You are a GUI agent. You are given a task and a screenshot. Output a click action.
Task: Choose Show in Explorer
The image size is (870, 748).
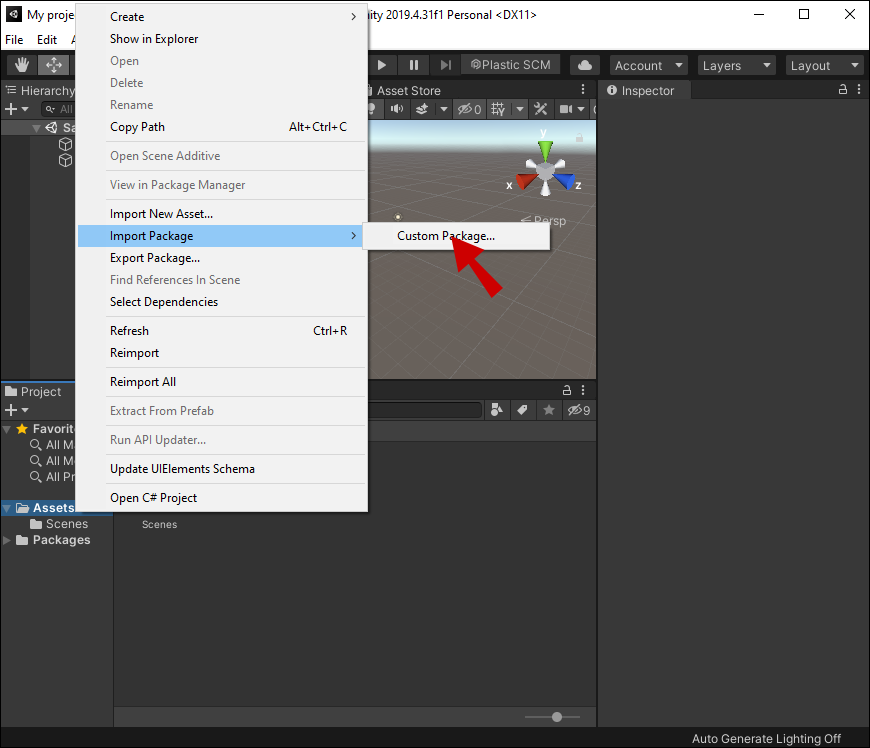[222, 39]
